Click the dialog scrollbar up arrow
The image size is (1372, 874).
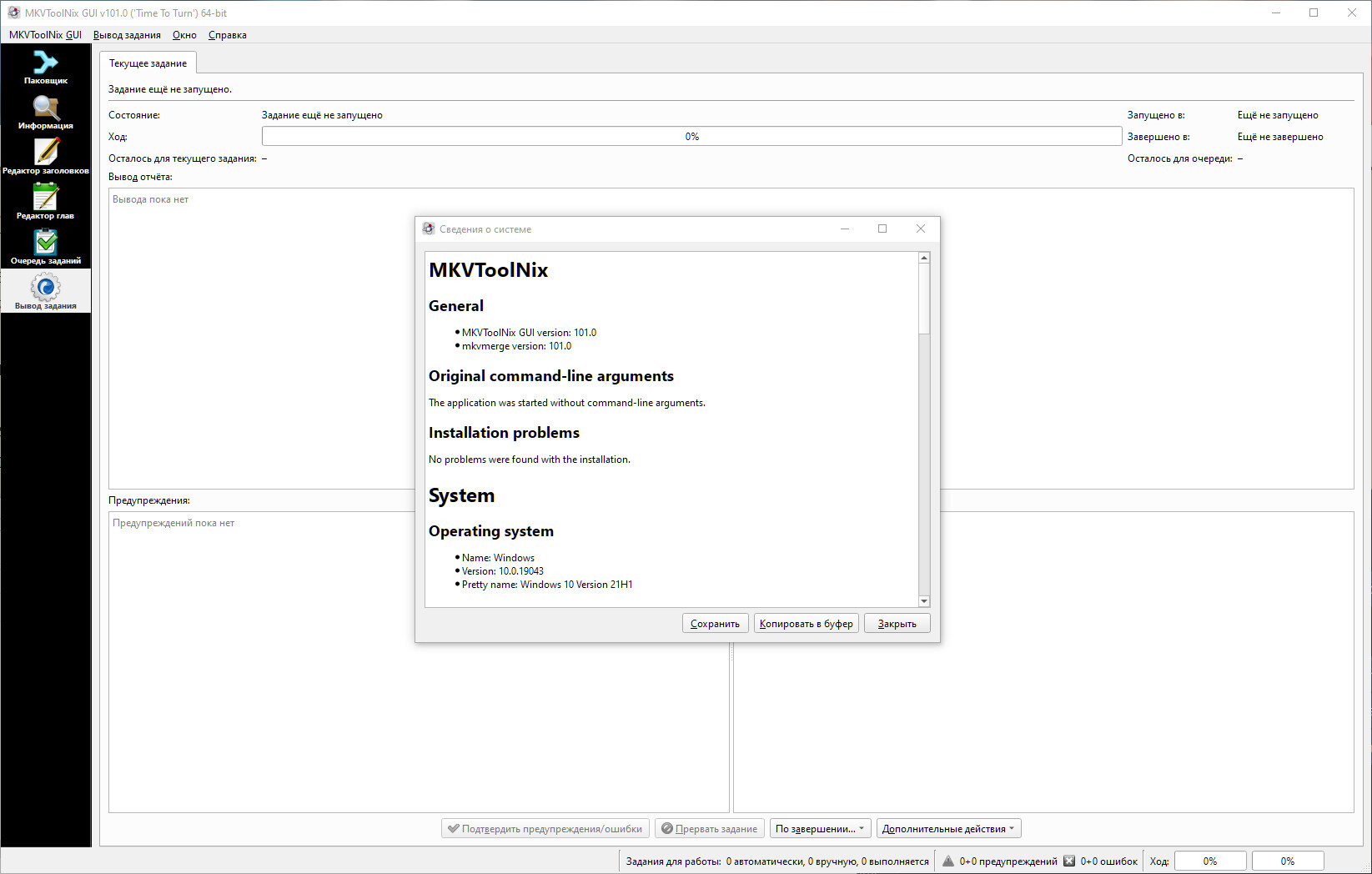click(924, 258)
